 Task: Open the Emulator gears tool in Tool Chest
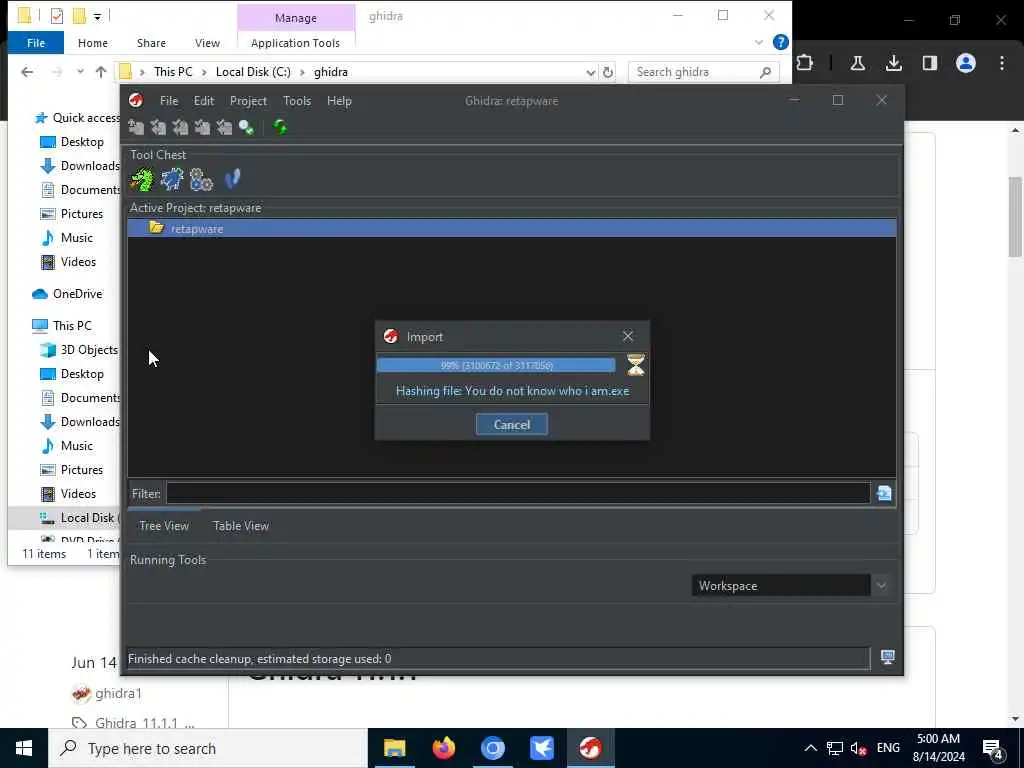(x=201, y=179)
